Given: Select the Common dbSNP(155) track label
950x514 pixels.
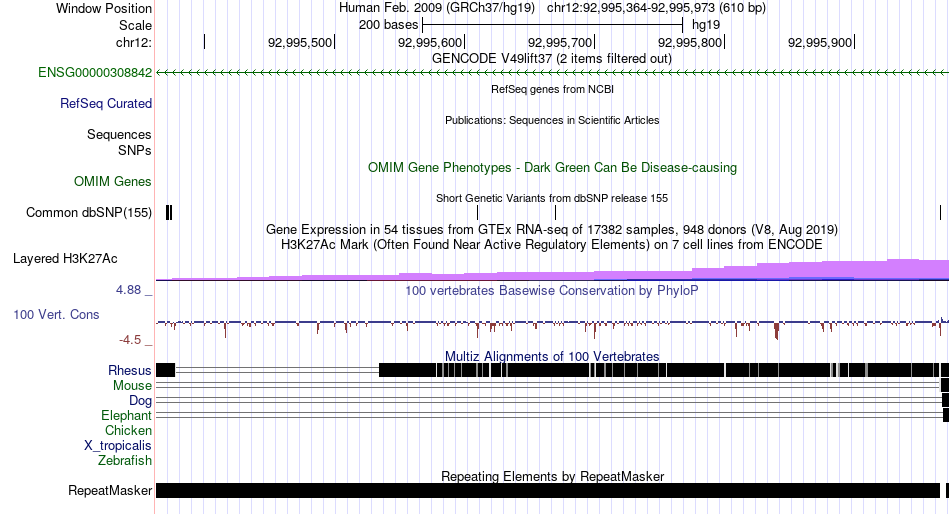Looking at the screenshot, I should point(89,213).
